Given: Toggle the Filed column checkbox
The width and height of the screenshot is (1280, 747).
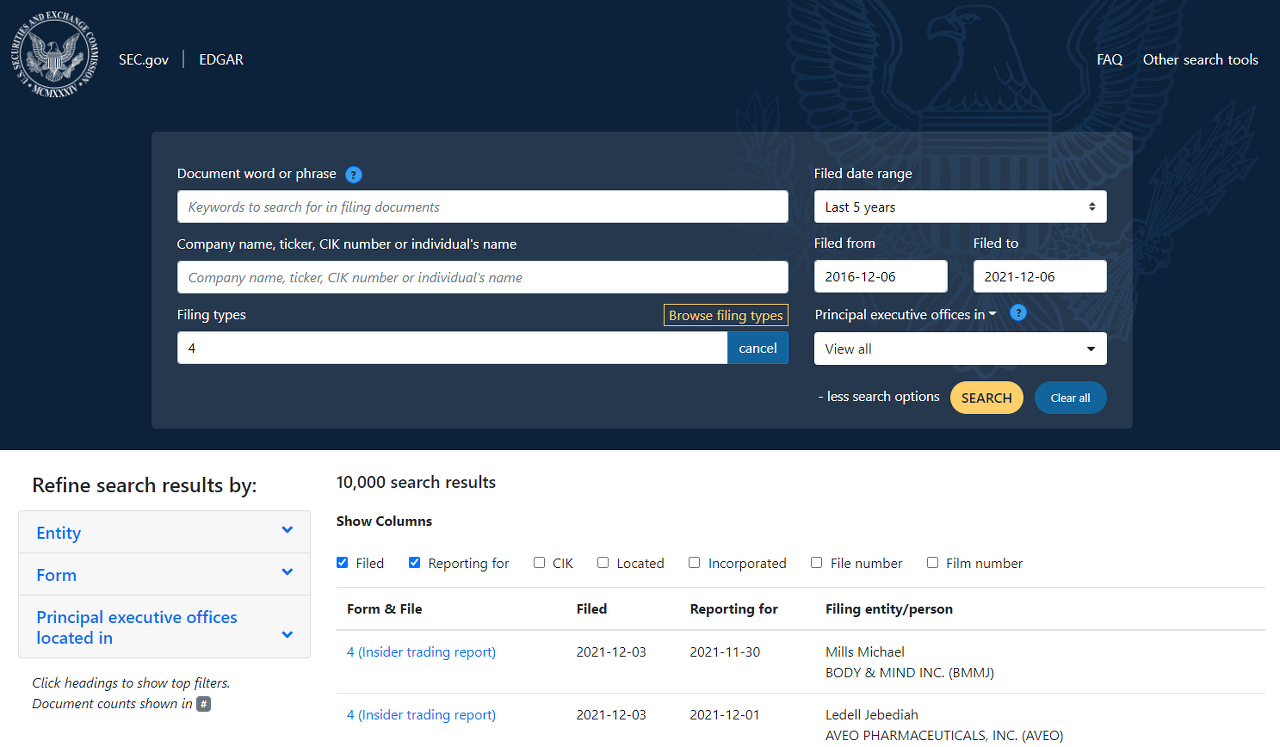Looking at the screenshot, I should 343,563.
